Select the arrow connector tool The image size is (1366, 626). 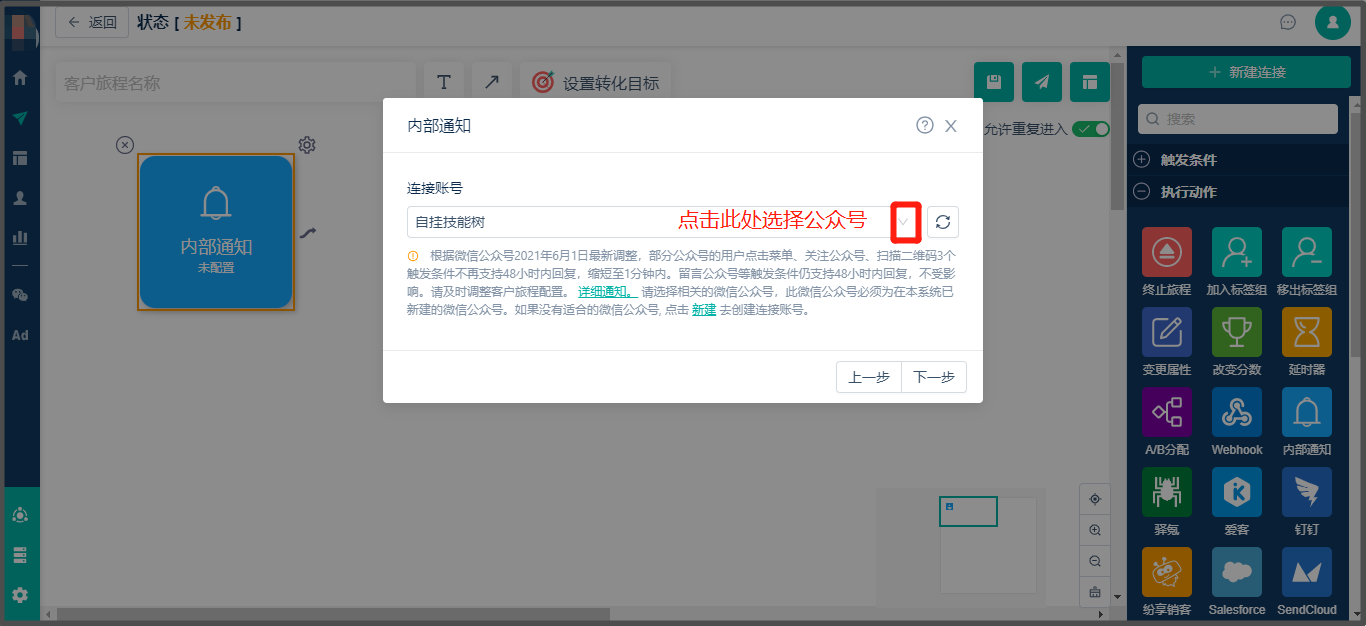[492, 82]
